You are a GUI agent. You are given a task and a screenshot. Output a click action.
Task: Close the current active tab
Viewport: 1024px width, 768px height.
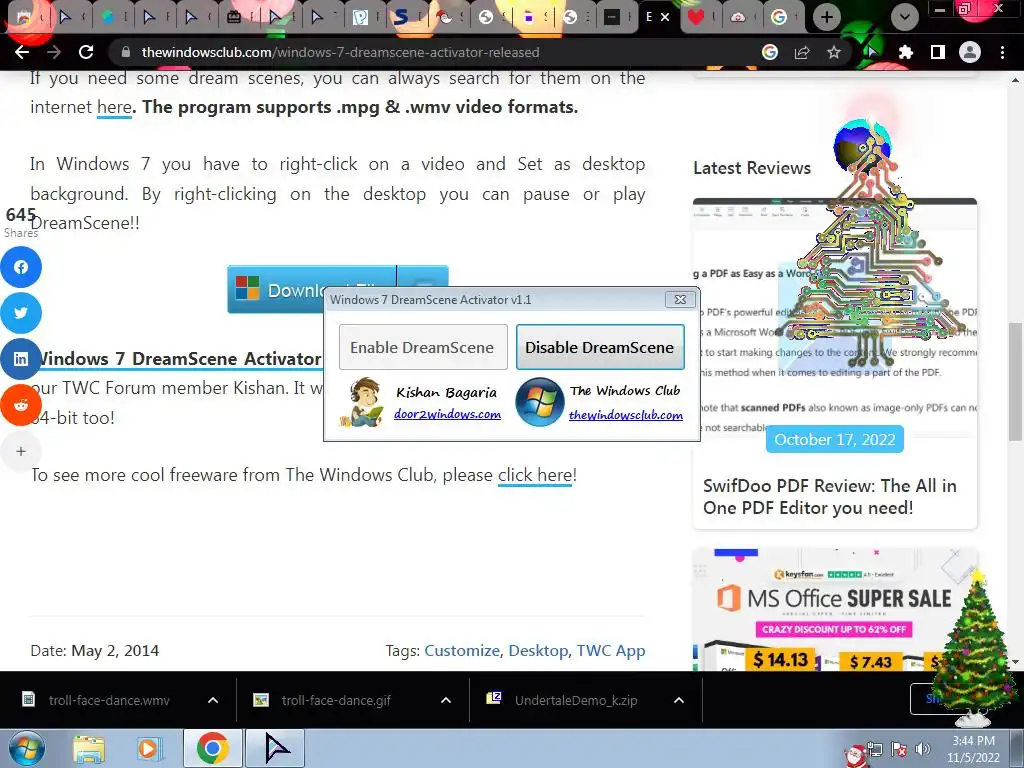pyautogui.click(x=665, y=17)
